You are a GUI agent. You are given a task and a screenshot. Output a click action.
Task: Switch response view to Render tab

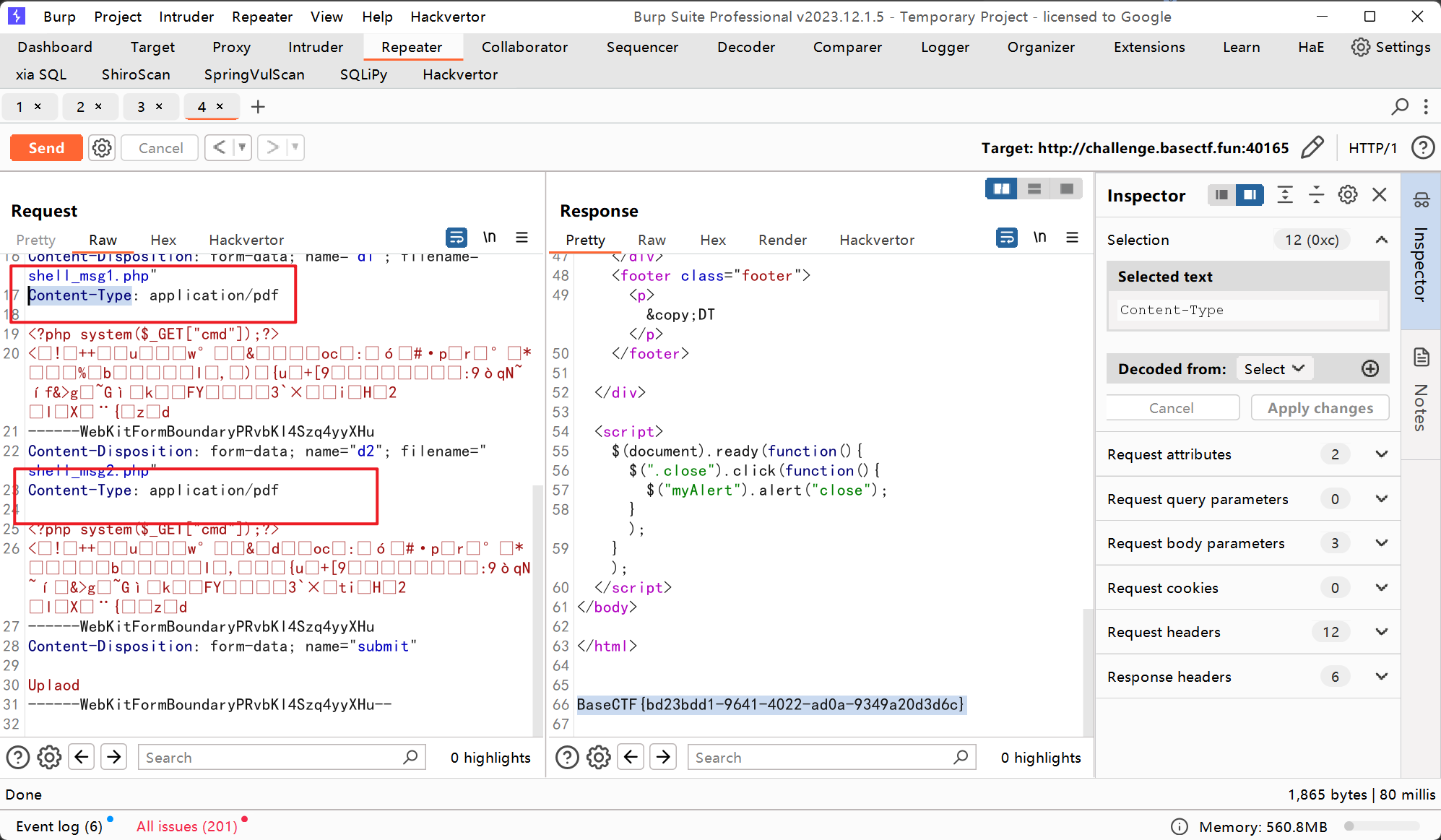pyautogui.click(x=782, y=240)
